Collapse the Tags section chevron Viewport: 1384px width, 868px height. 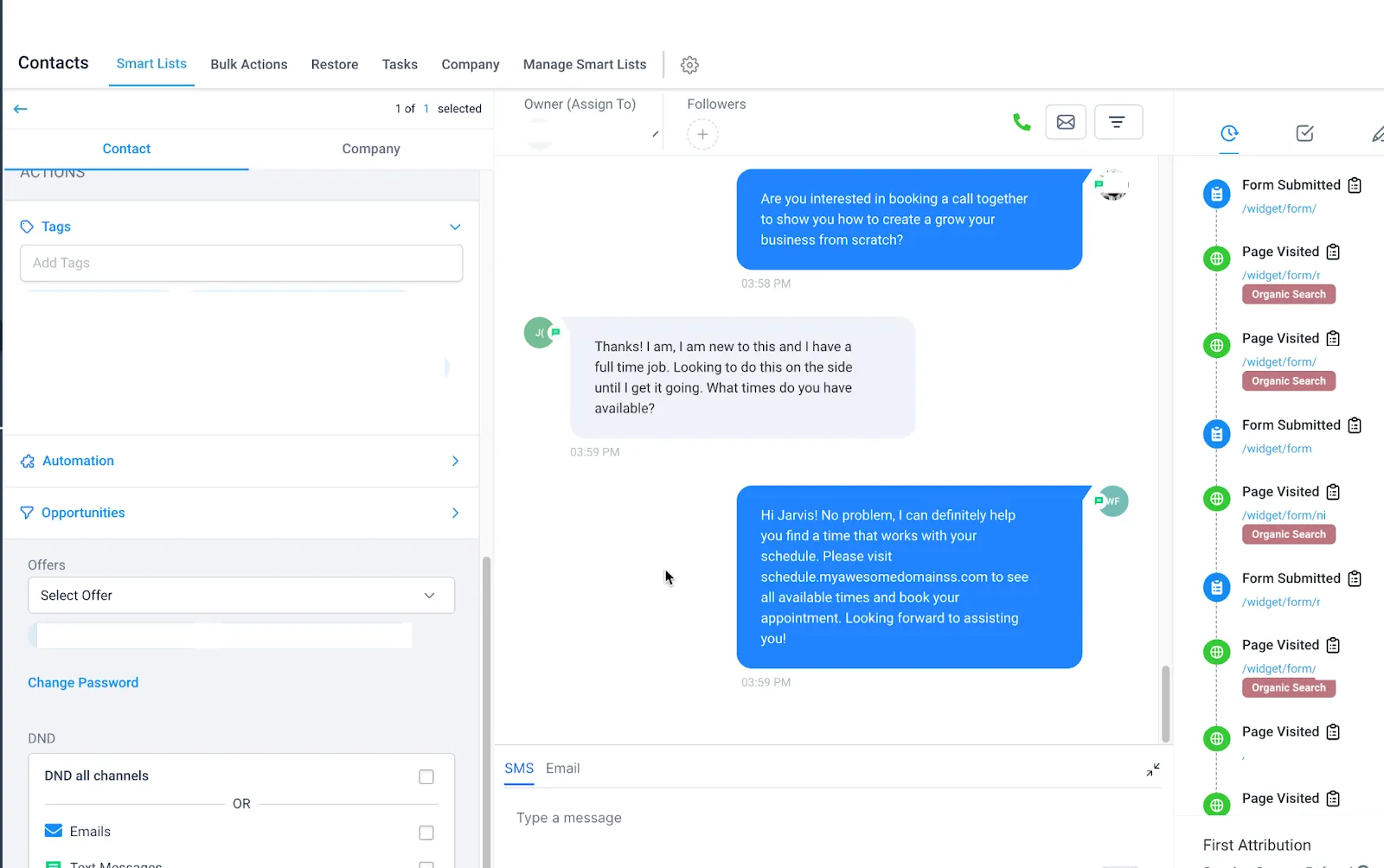coord(455,227)
